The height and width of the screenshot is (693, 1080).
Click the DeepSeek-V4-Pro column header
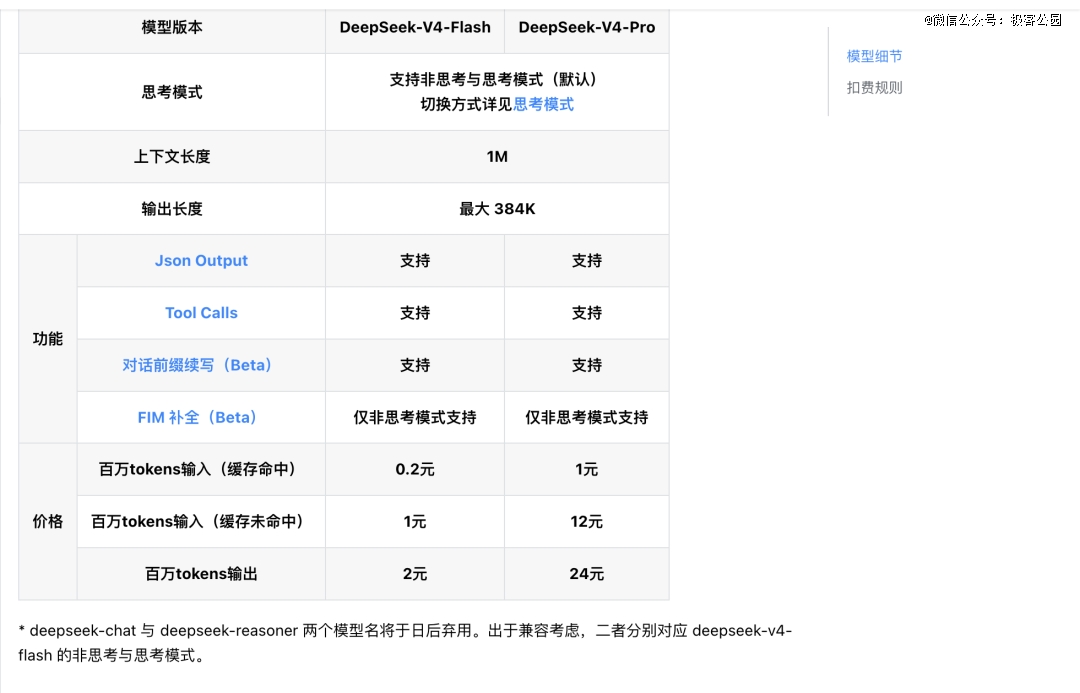(587, 27)
